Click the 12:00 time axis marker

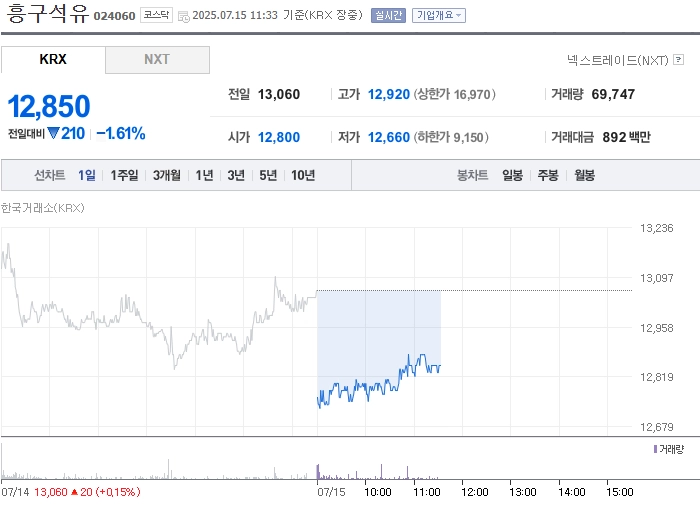[475, 492]
